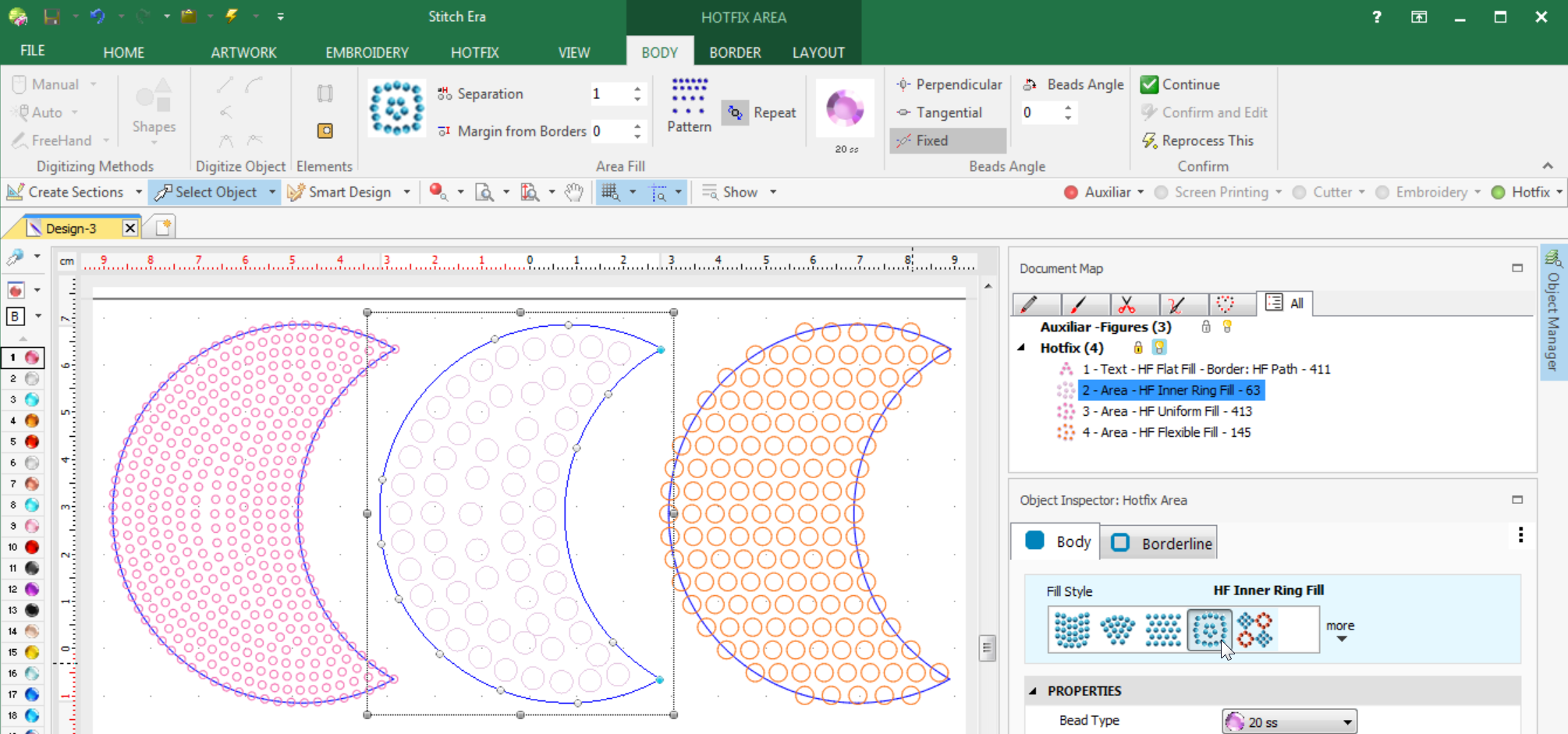Viewport: 1568px width, 734px height.
Task: Click the Reprocess This icon
Action: pyautogui.click(x=1149, y=141)
